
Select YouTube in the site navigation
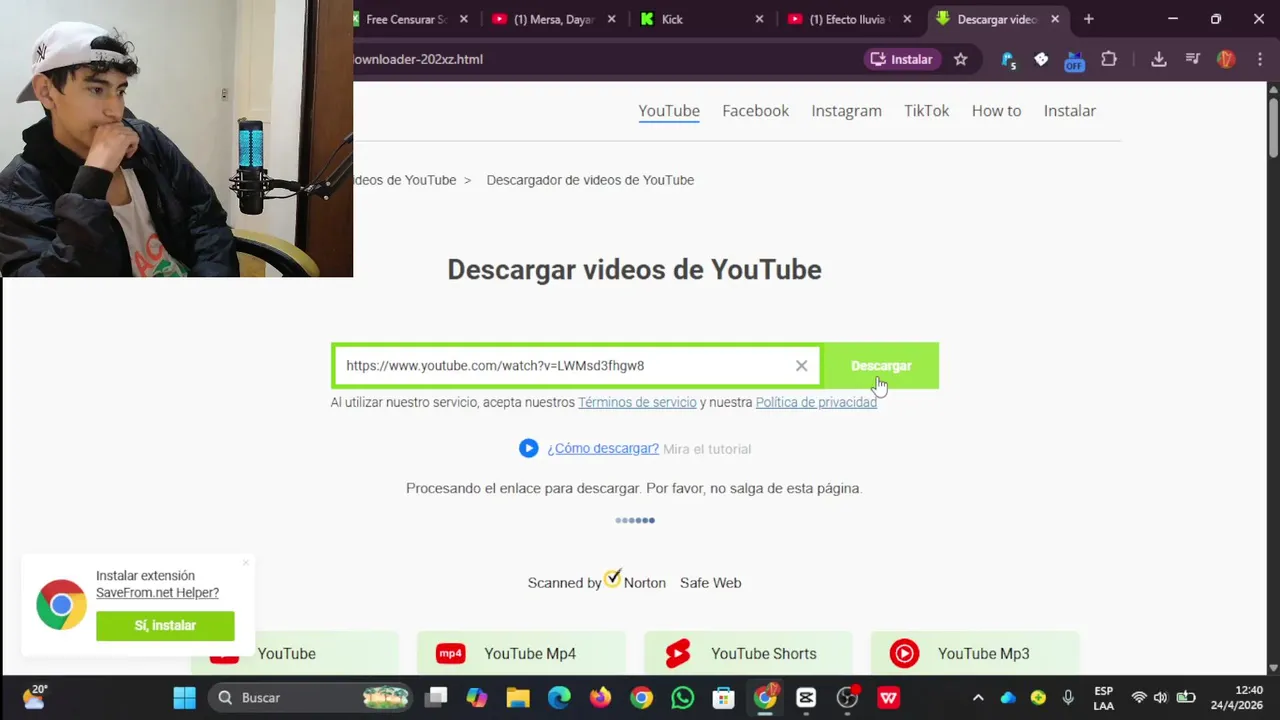[669, 111]
